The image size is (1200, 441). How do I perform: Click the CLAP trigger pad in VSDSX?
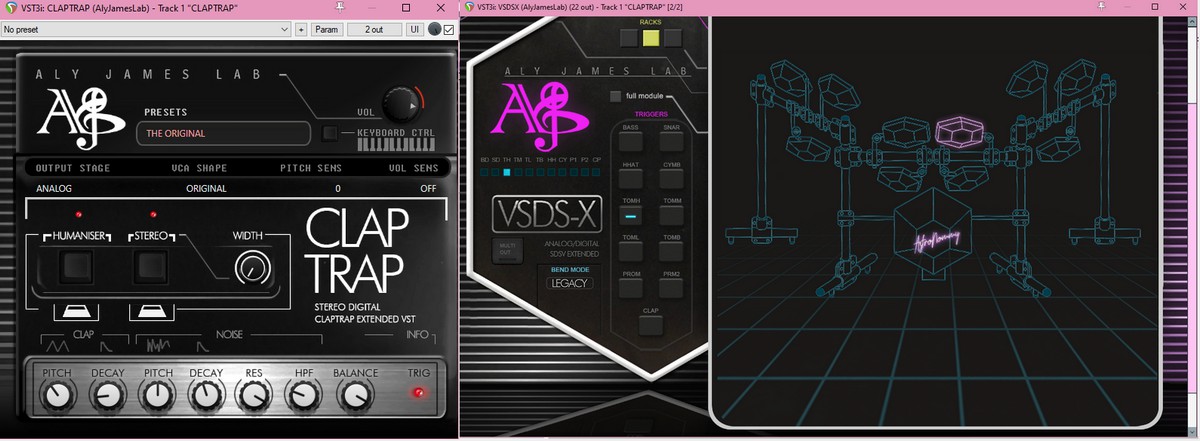(x=652, y=326)
